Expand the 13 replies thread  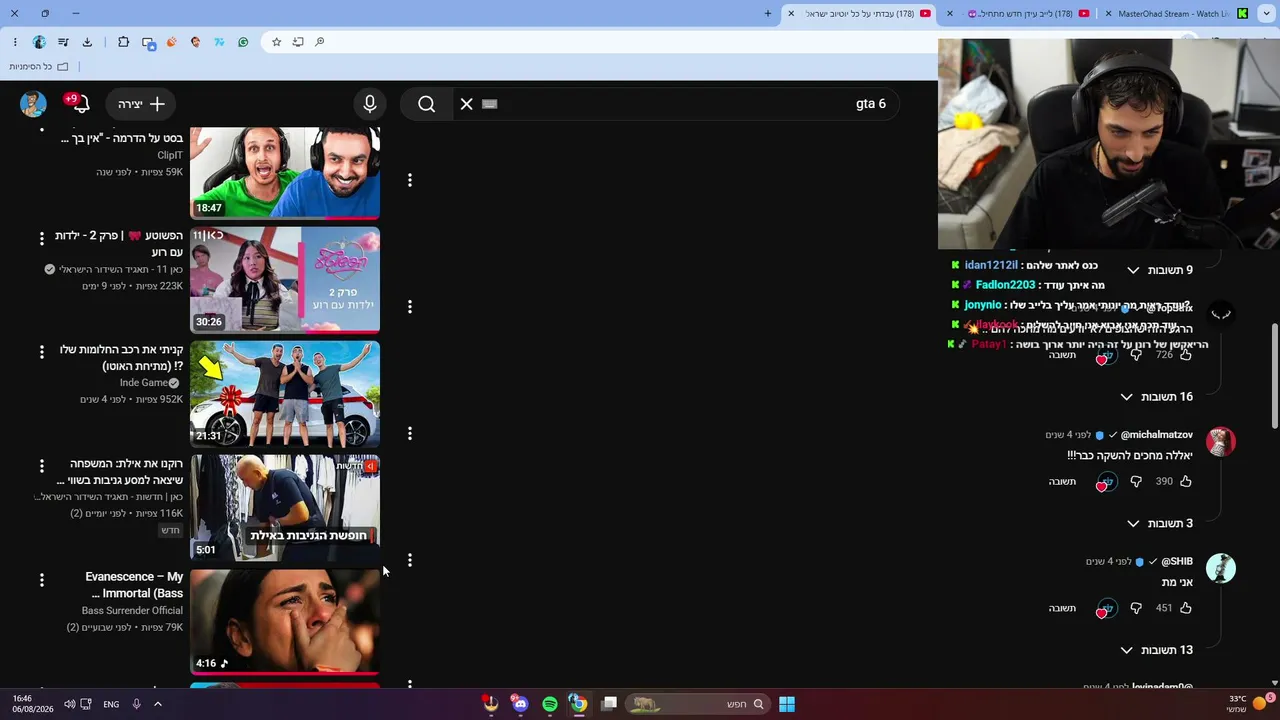1157,650
